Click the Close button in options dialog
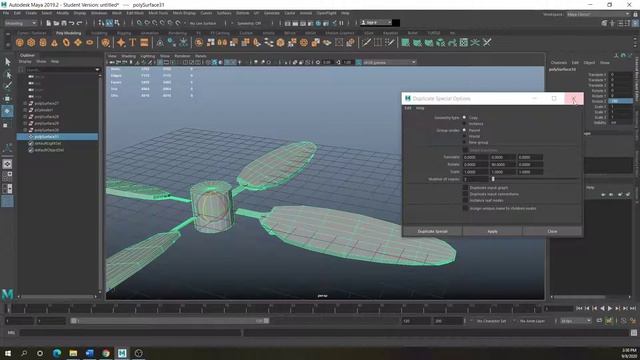Image resolution: width=640 pixels, height=360 pixels. click(552, 231)
